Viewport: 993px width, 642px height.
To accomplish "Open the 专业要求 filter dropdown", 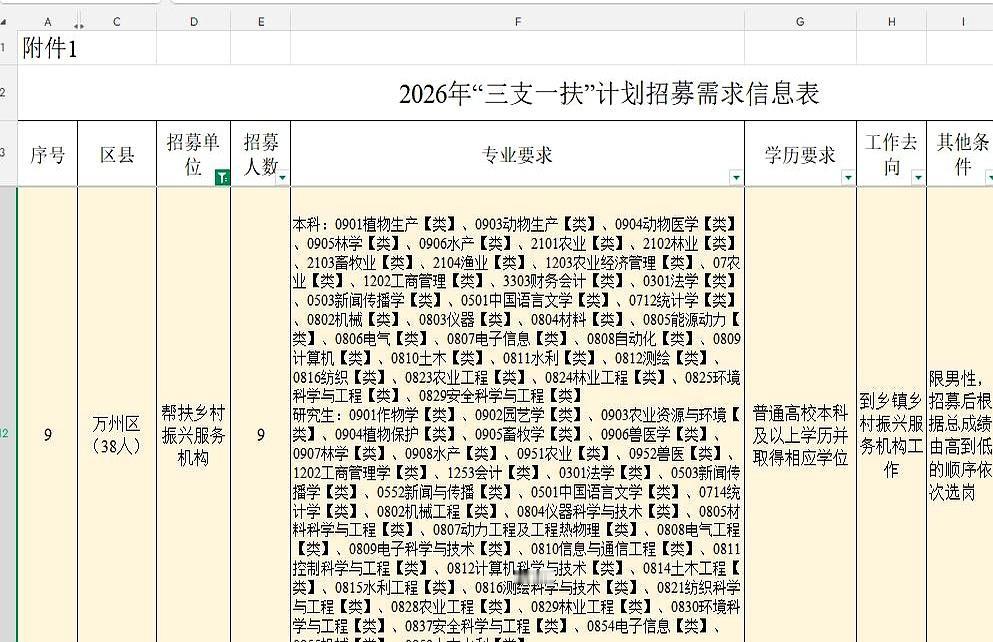I will click(x=734, y=177).
